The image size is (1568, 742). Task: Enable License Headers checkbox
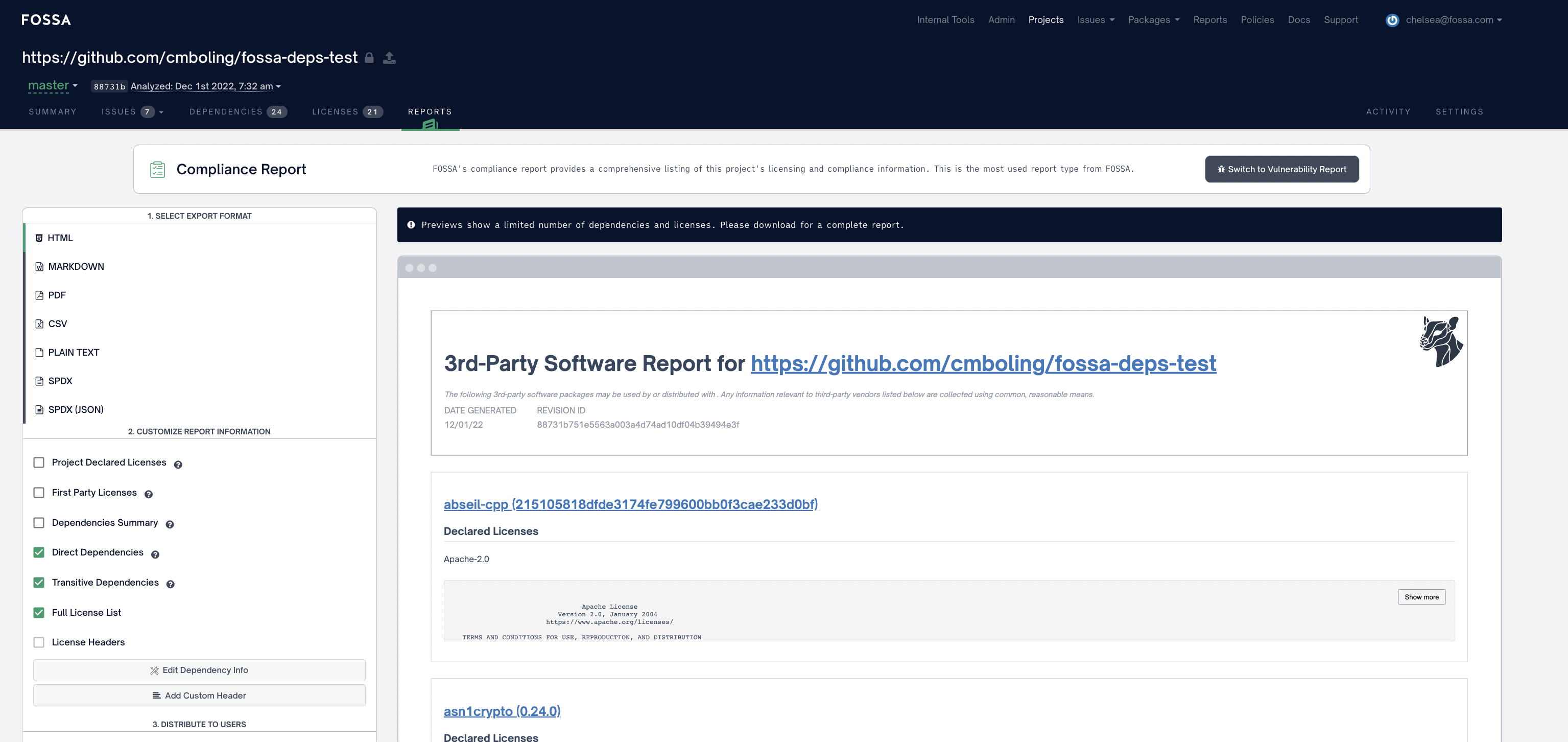coord(39,642)
